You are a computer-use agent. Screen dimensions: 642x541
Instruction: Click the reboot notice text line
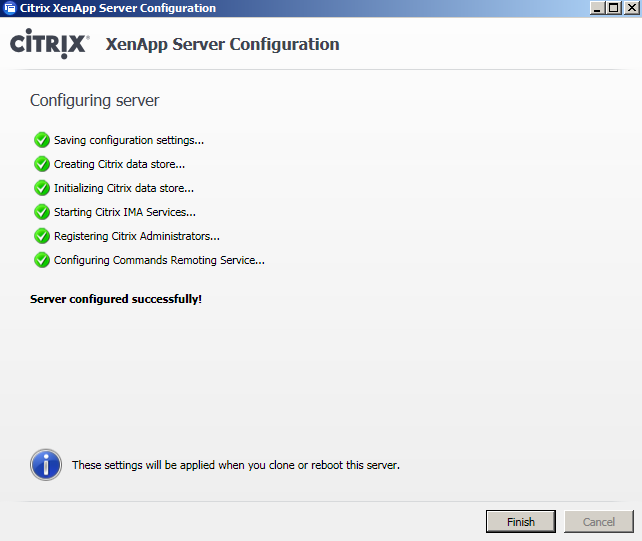(x=236, y=465)
